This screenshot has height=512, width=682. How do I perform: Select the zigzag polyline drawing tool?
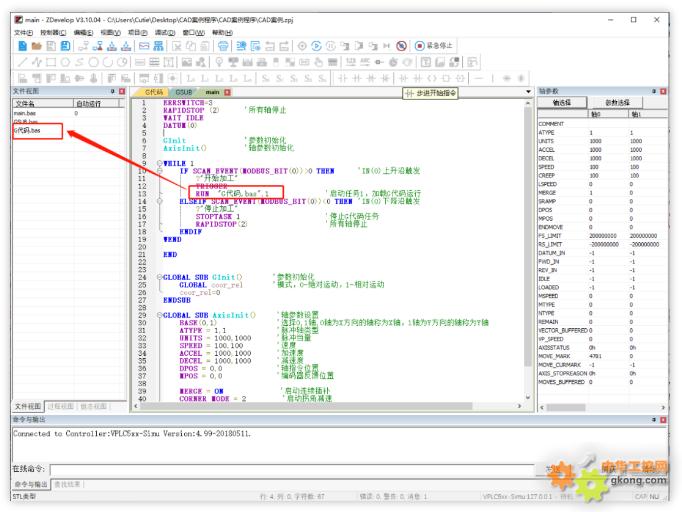click(x=37, y=62)
